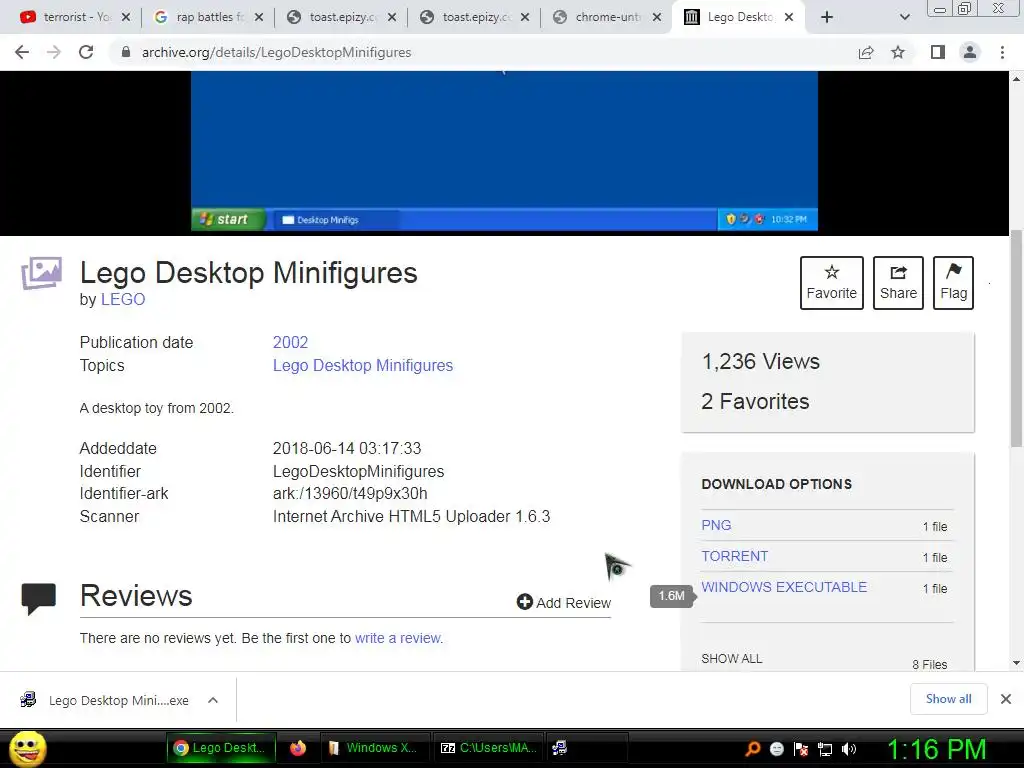Open the Chrome three-dot menu
The image size is (1024, 768).
pyautogui.click(x=1002, y=52)
